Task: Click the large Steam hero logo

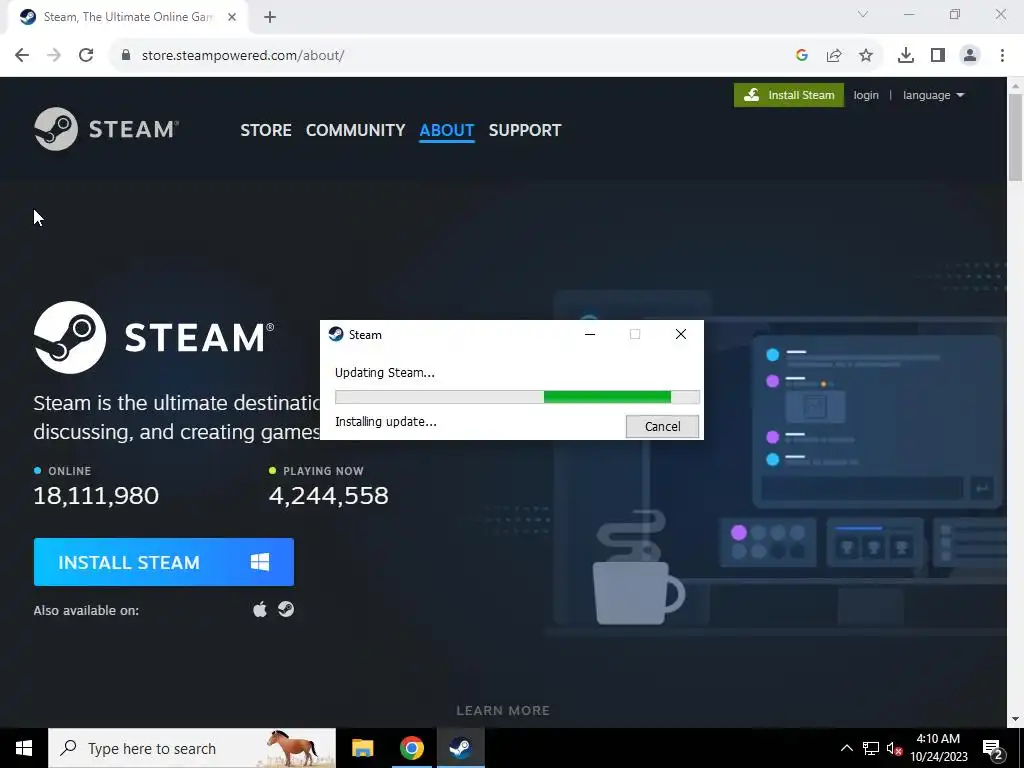Action: 154,338
